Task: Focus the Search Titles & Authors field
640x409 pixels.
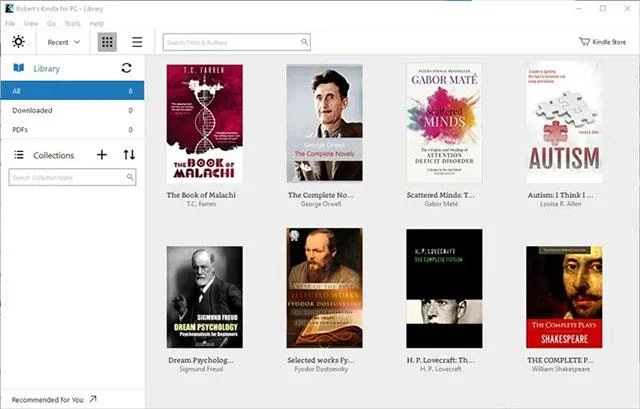Action: 237,42
